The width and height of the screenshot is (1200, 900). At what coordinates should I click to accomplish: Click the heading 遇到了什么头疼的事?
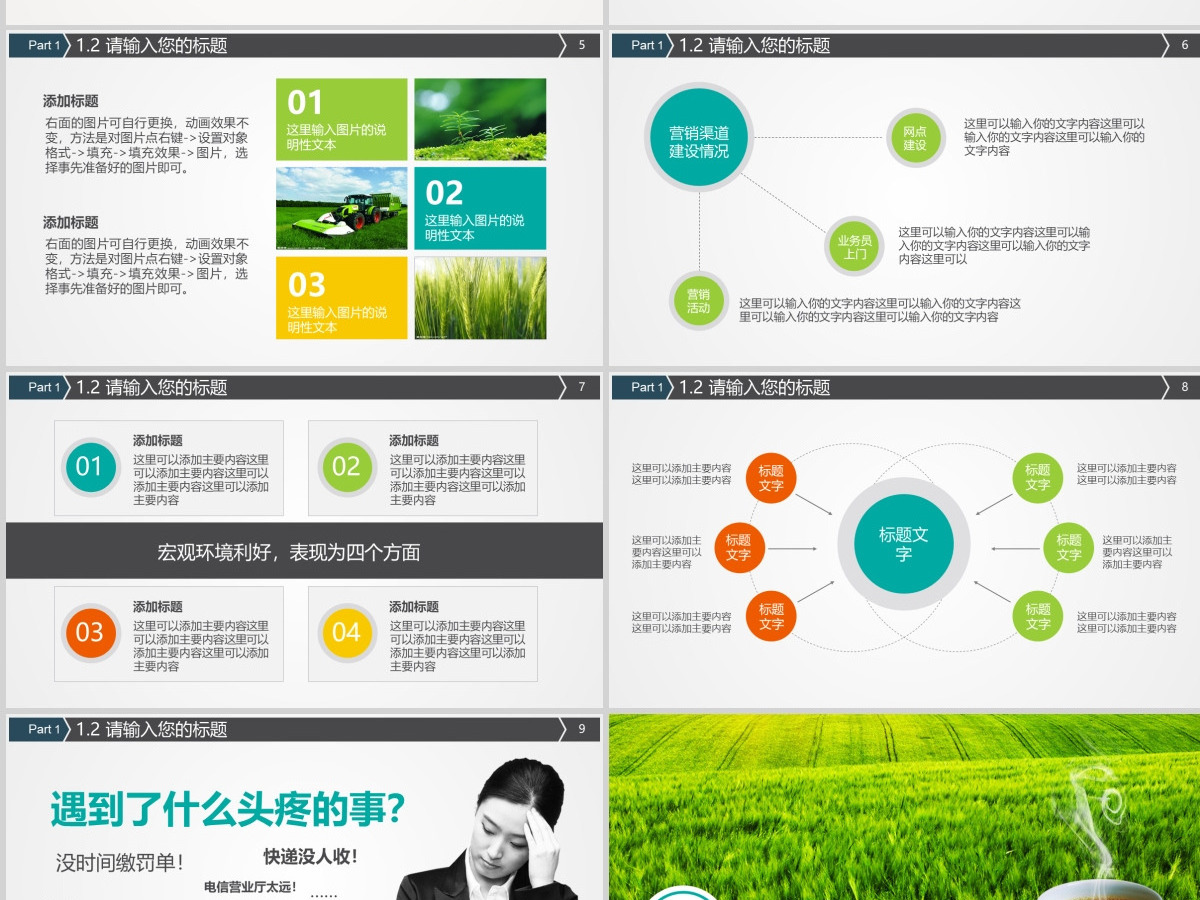point(229,808)
